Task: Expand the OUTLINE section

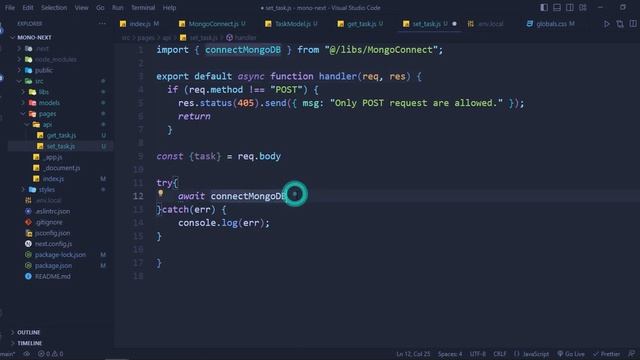Action: click(x=29, y=332)
